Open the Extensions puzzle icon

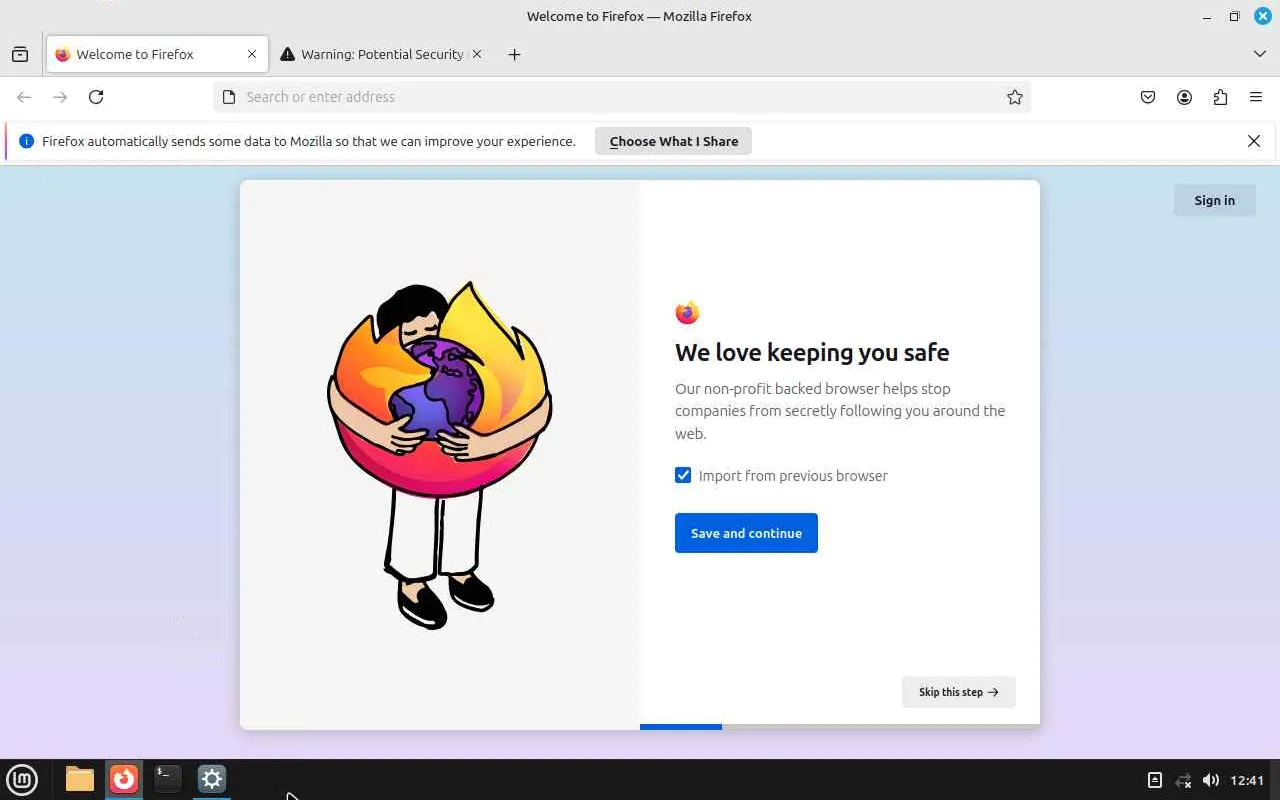tap(1220, 97)
